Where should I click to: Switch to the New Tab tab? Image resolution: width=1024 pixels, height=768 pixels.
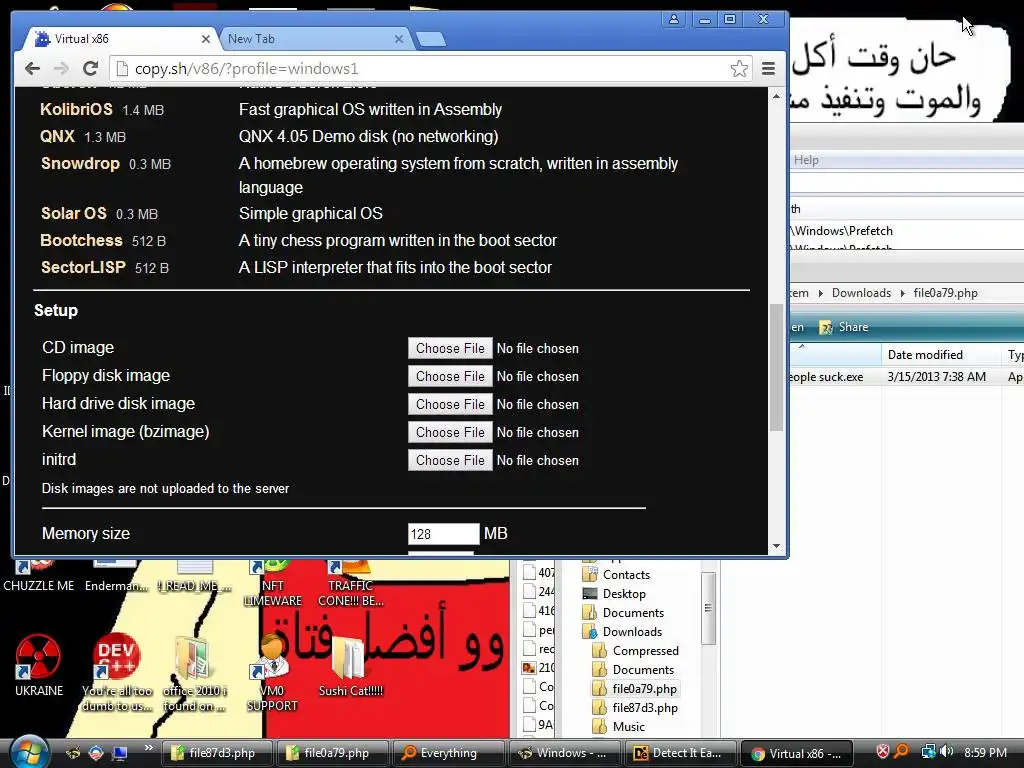(x=313, y=39)
